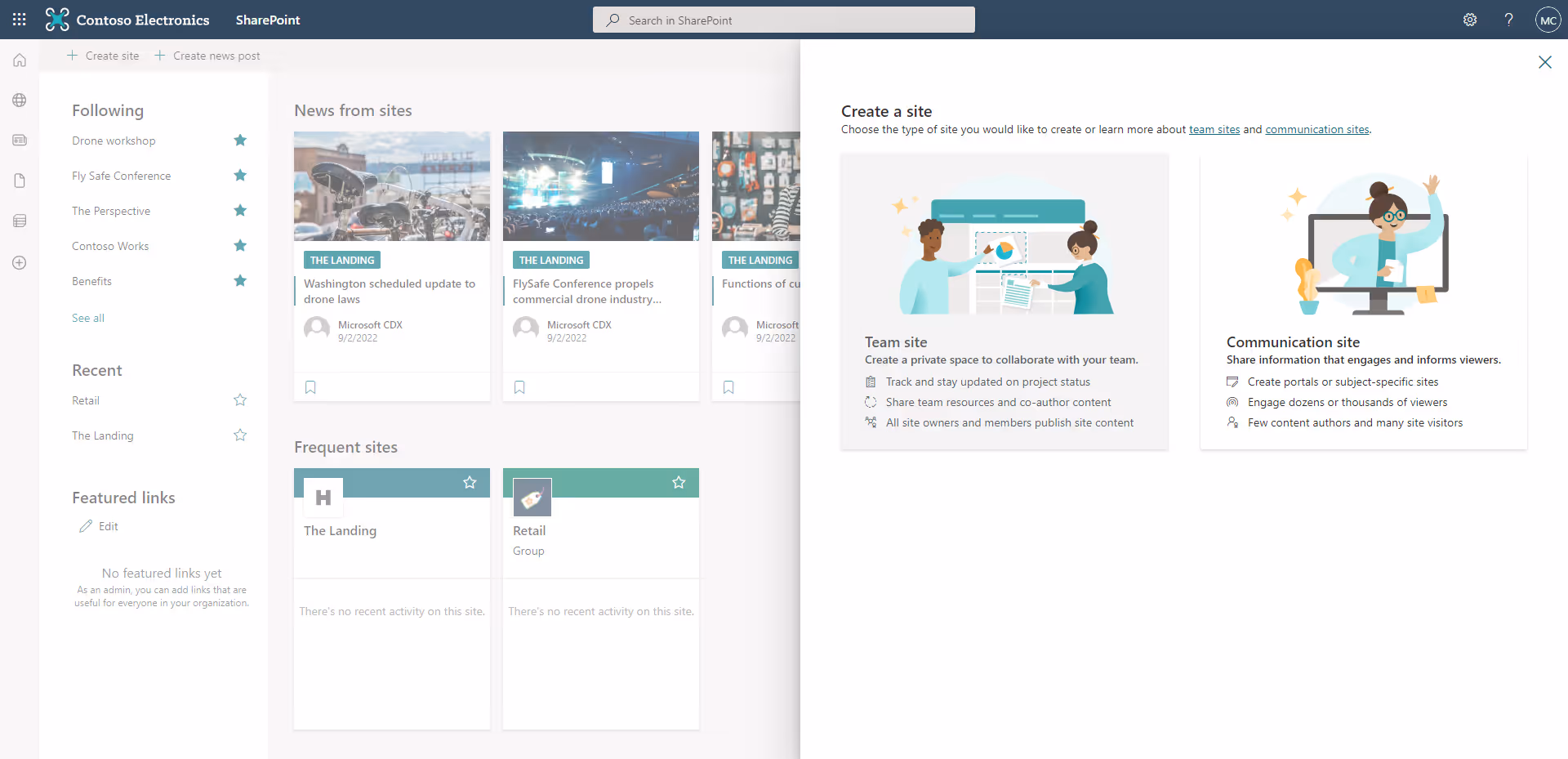Follow the Retail frequent site card star

tap(679, 483)
